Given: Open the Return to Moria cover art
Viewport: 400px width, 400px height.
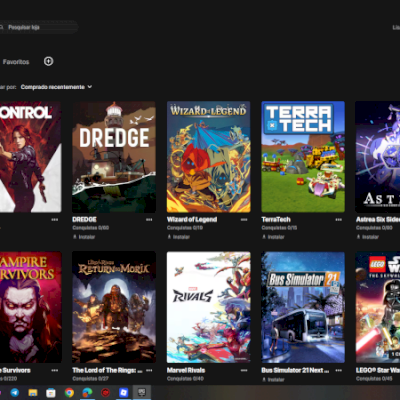Looking at the screenshot, I should (x=114, y=307).
